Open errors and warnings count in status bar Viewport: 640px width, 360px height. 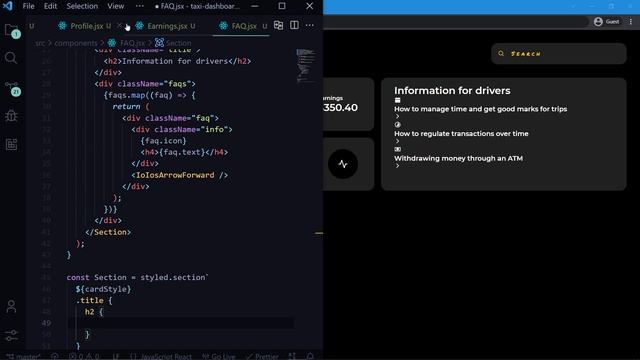coord(84,356)
